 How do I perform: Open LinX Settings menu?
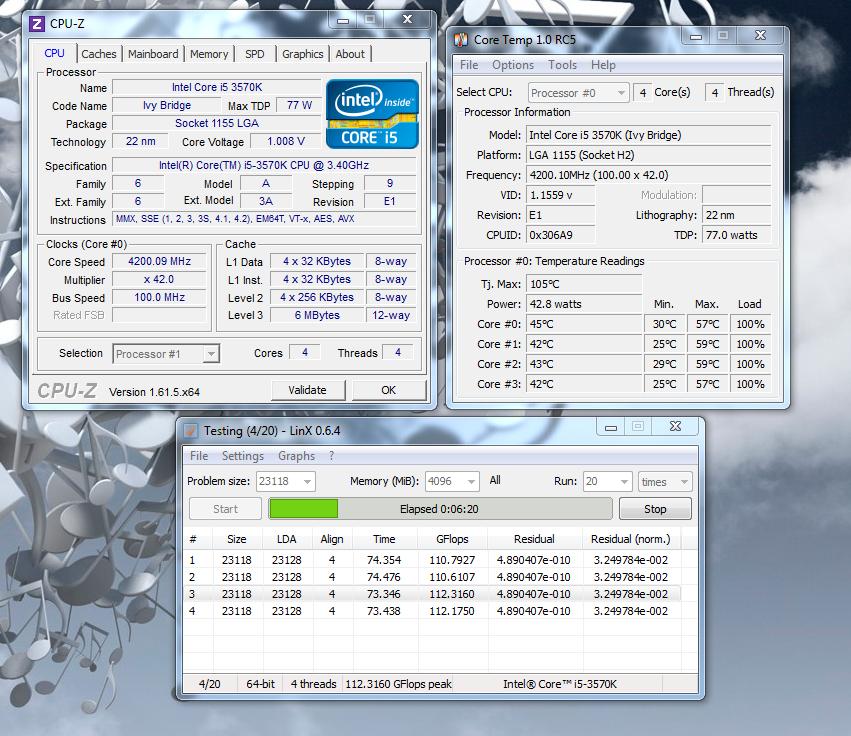(x=243, y=456)
